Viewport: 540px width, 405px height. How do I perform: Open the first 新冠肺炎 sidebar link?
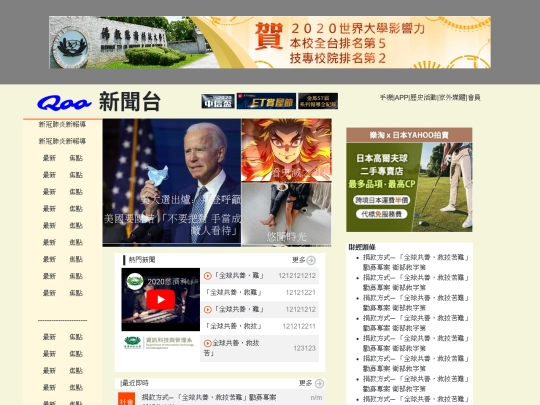62,124
